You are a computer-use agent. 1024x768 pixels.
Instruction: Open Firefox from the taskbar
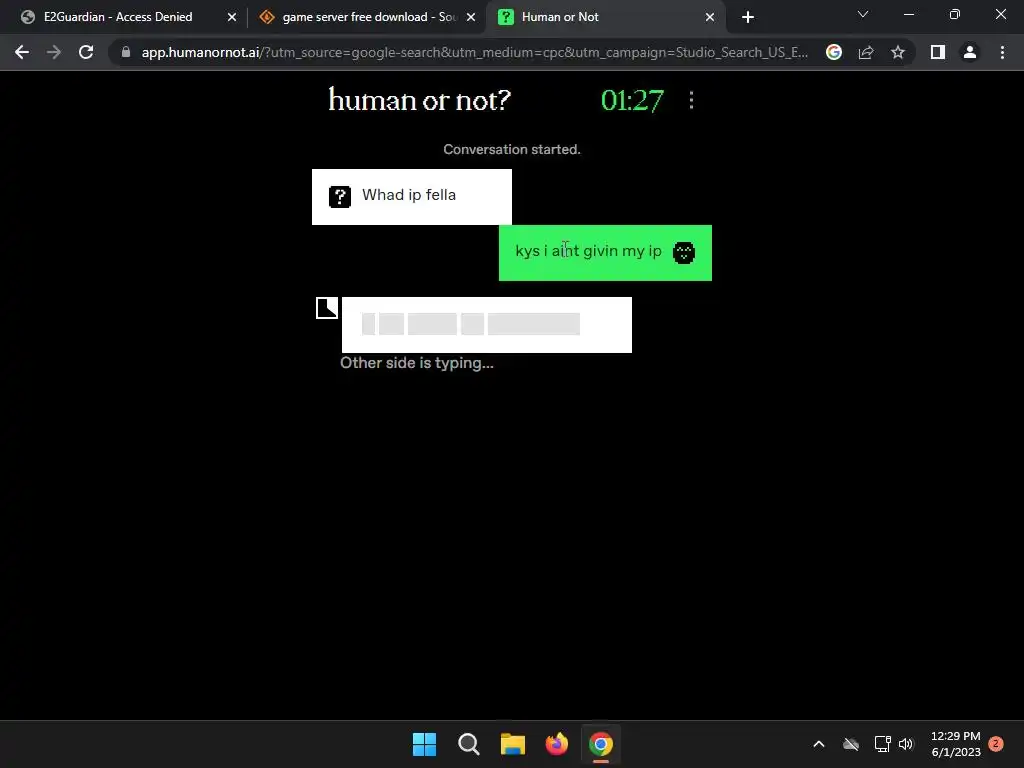point(557,744)
